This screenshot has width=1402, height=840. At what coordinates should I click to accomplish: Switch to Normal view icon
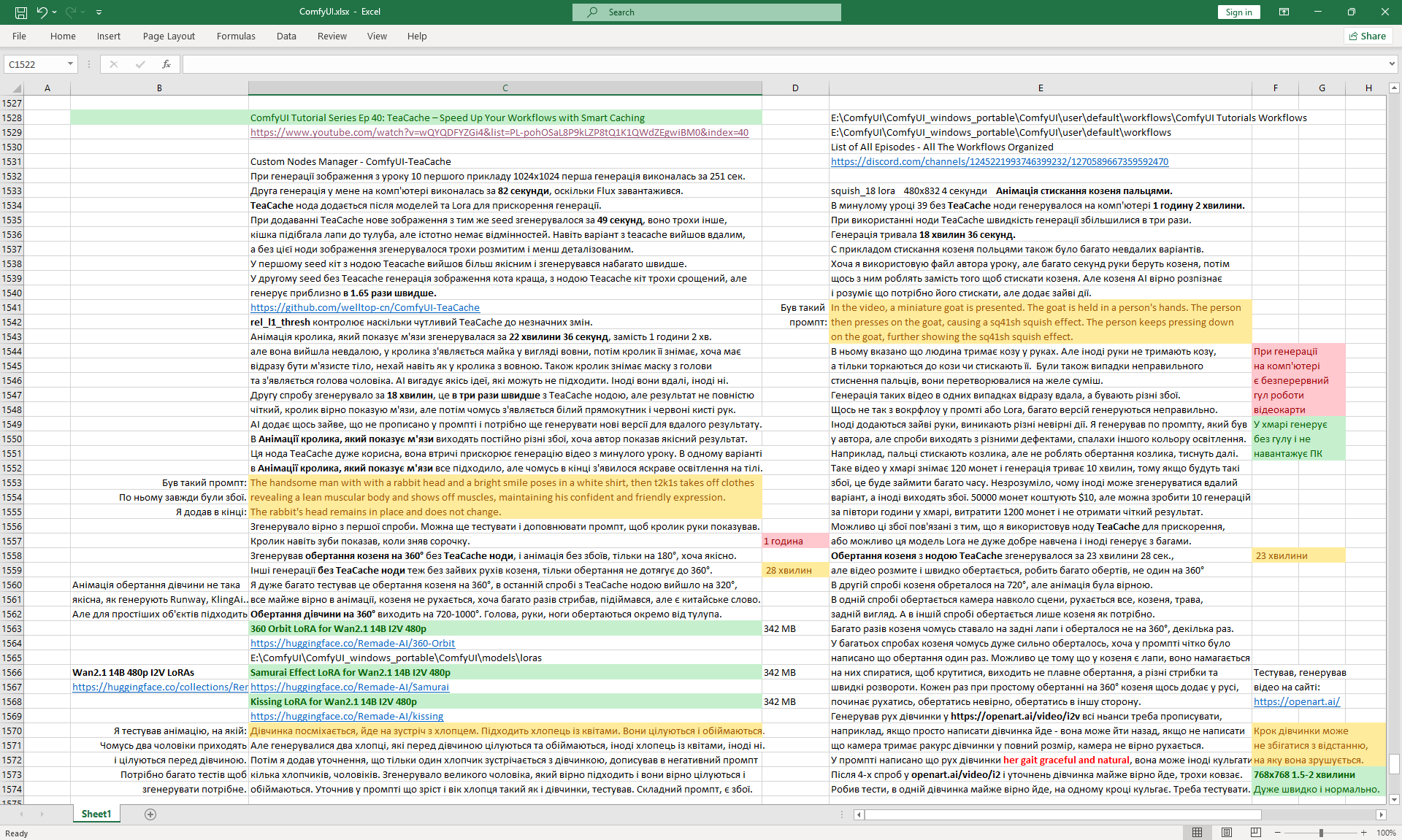pos(1197,833)
